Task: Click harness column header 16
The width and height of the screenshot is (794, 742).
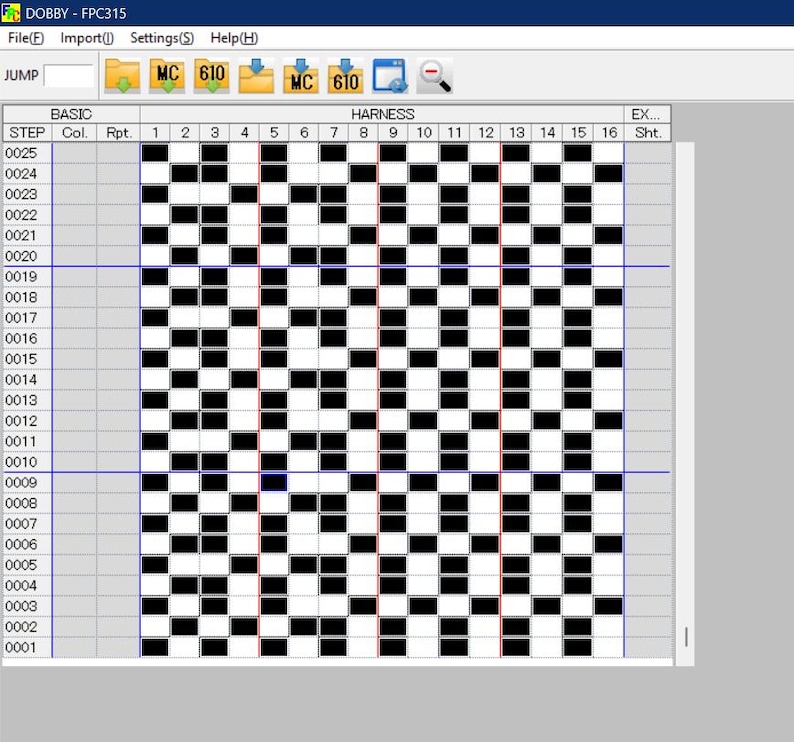Action: [609, 133]
